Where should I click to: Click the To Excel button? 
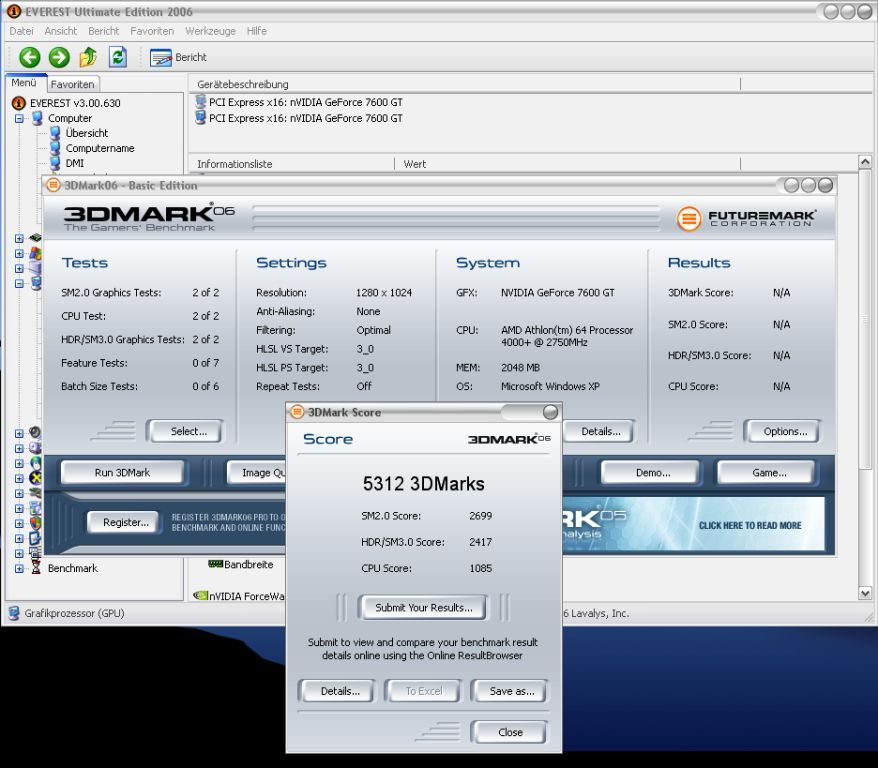(x=423, y=691)
